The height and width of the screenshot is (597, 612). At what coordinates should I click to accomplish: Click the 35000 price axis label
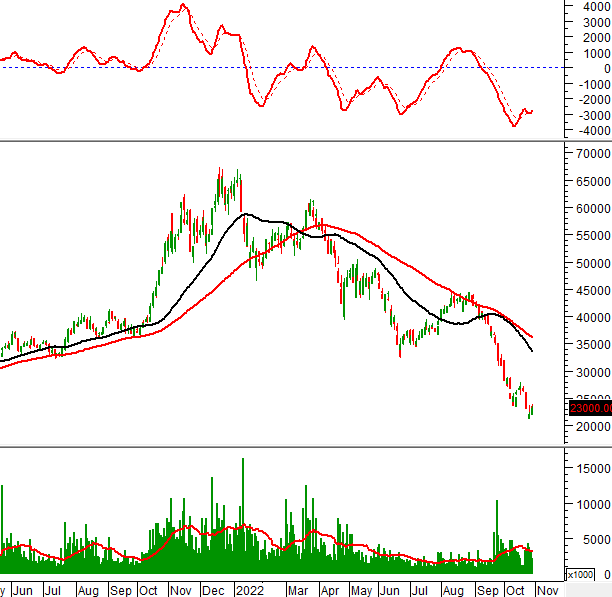click(x=594, y=345)
